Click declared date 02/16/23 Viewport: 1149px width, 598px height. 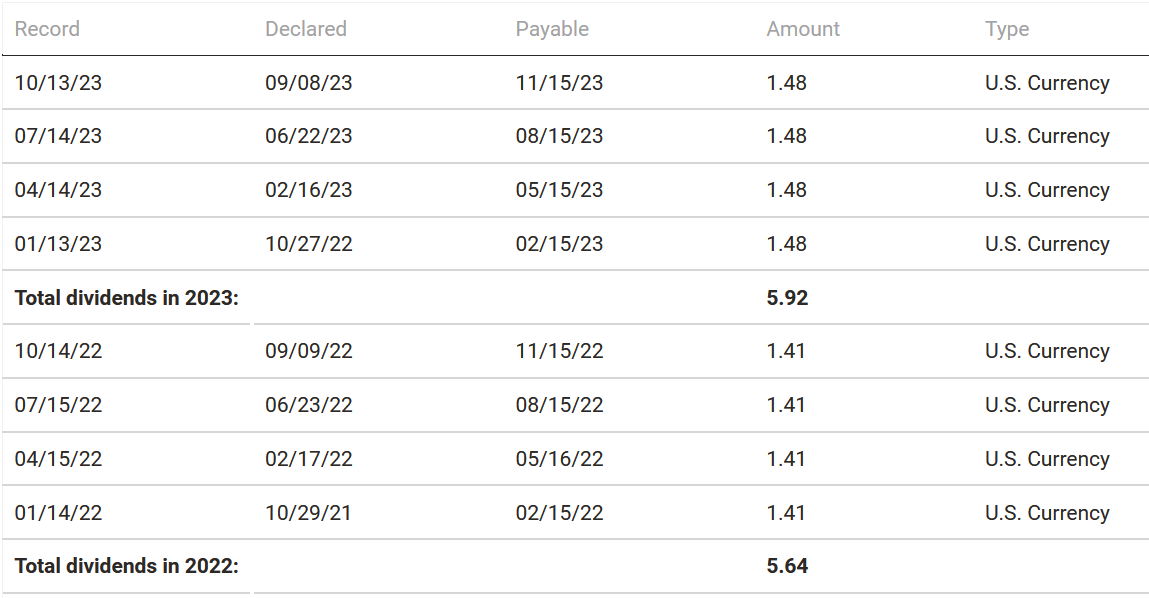click(x=309, y=190)
